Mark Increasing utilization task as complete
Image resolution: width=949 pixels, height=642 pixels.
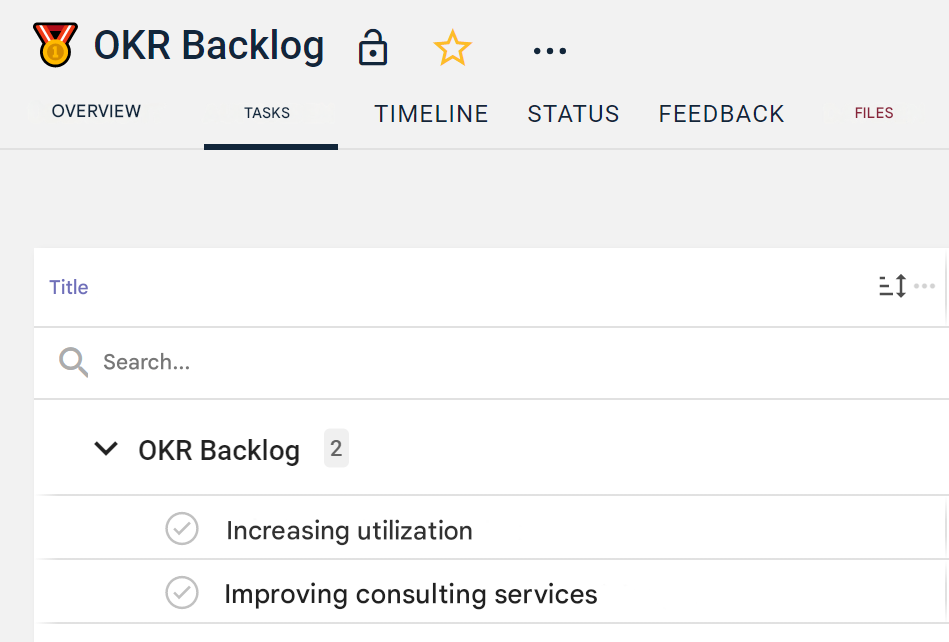(182, 529)
